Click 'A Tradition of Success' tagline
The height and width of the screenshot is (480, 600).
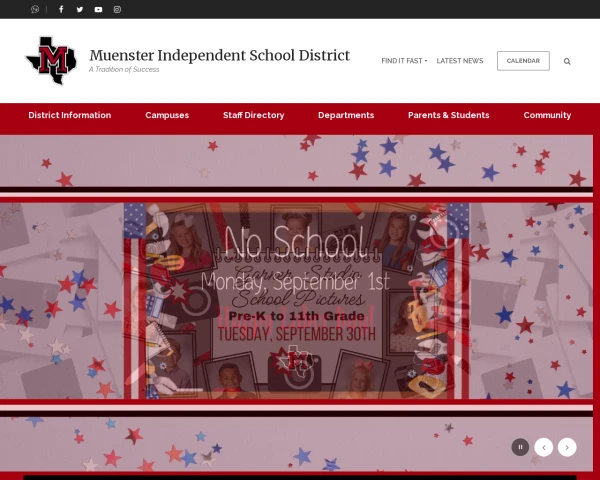[124, 69]
